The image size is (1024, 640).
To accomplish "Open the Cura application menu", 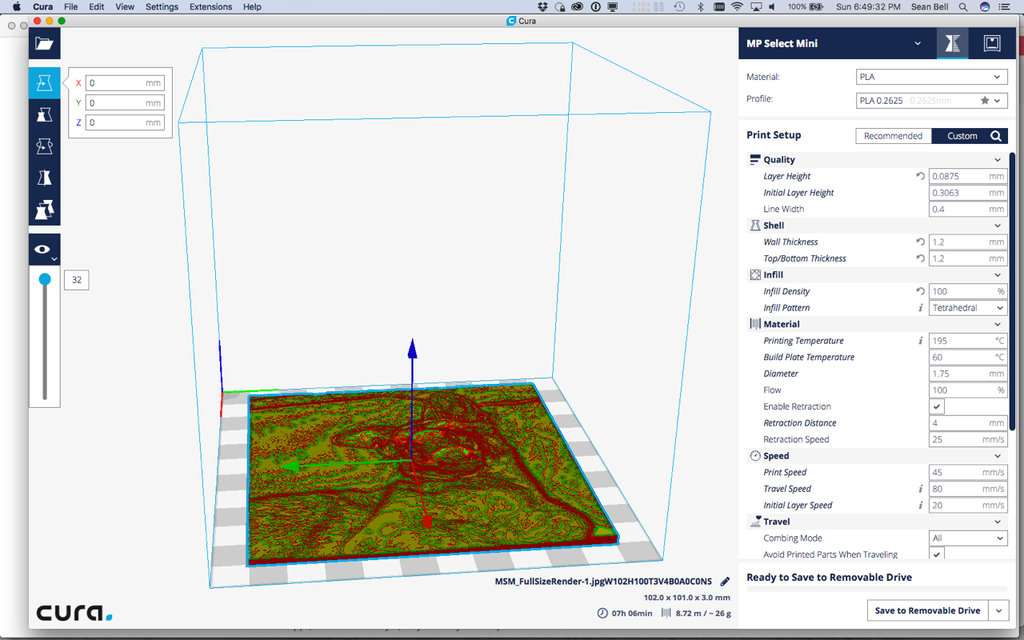I will [x=43, y=7].
